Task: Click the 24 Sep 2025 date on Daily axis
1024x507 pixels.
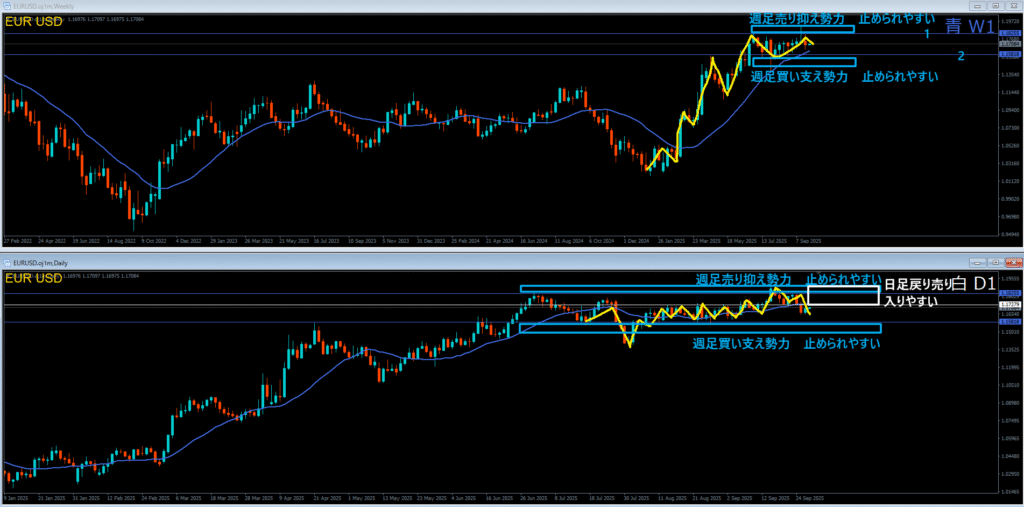Action: coord(810,498)
